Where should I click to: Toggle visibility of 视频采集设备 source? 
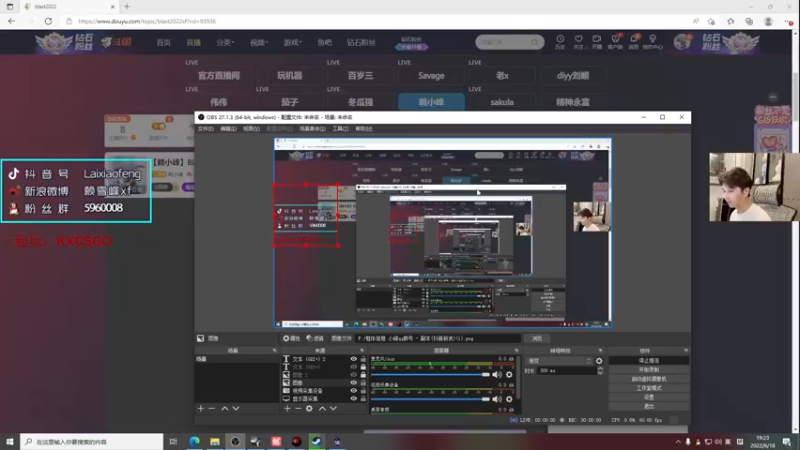pos(354,391)
